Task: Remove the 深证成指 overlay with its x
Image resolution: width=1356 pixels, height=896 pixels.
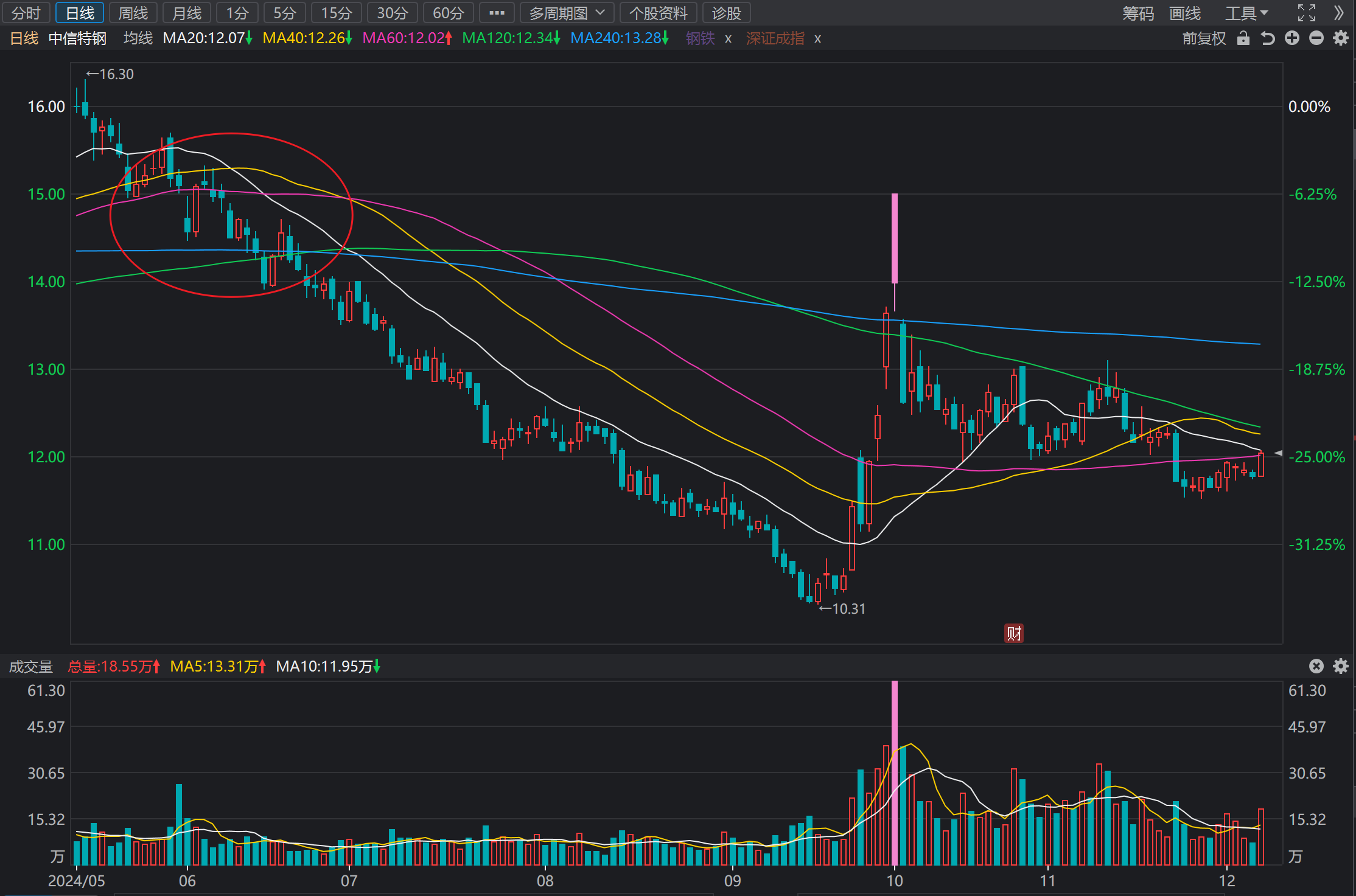Action: [x=817, y=39]
